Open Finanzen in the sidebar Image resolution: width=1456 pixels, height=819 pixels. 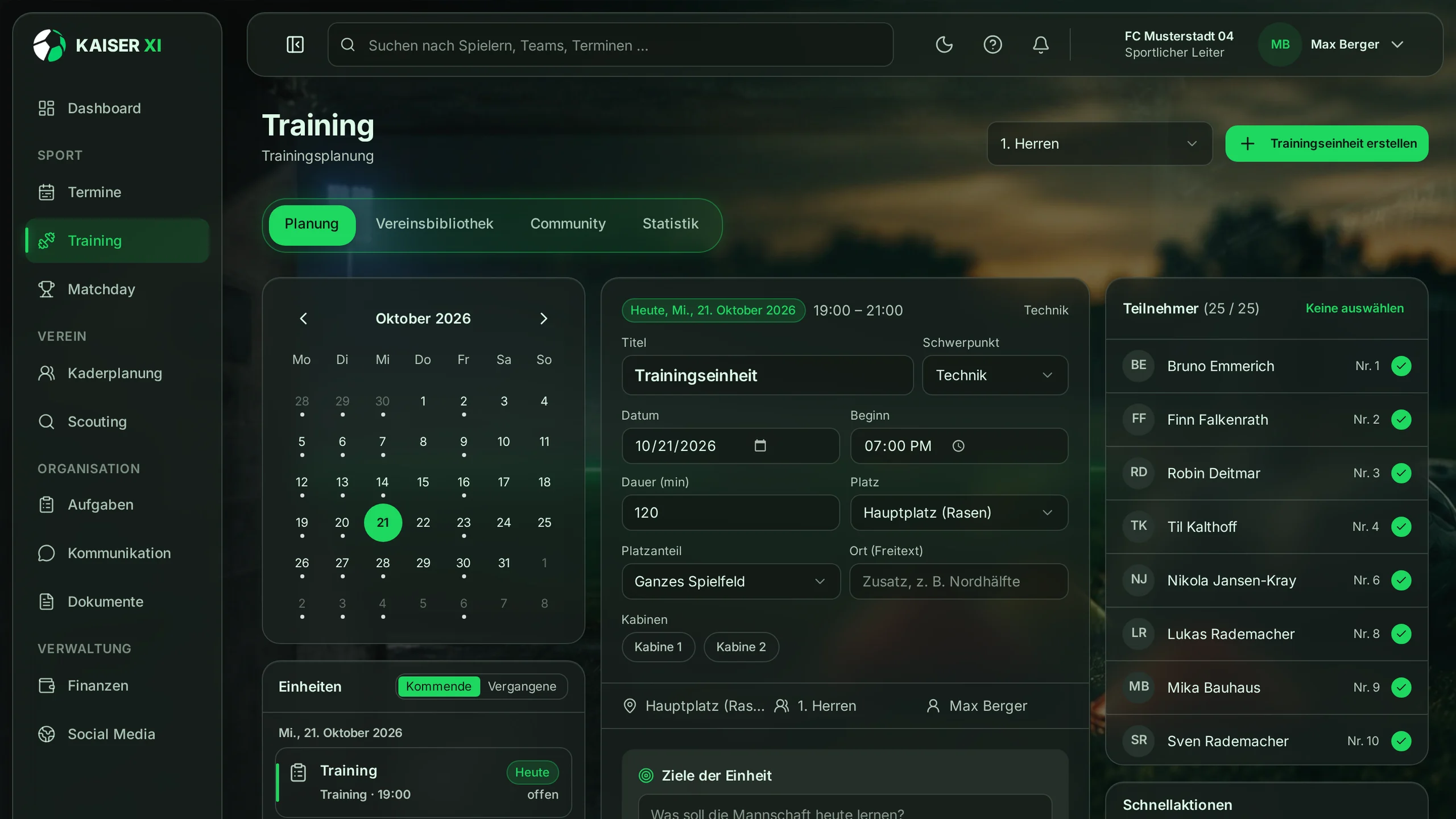click(117, 685)
